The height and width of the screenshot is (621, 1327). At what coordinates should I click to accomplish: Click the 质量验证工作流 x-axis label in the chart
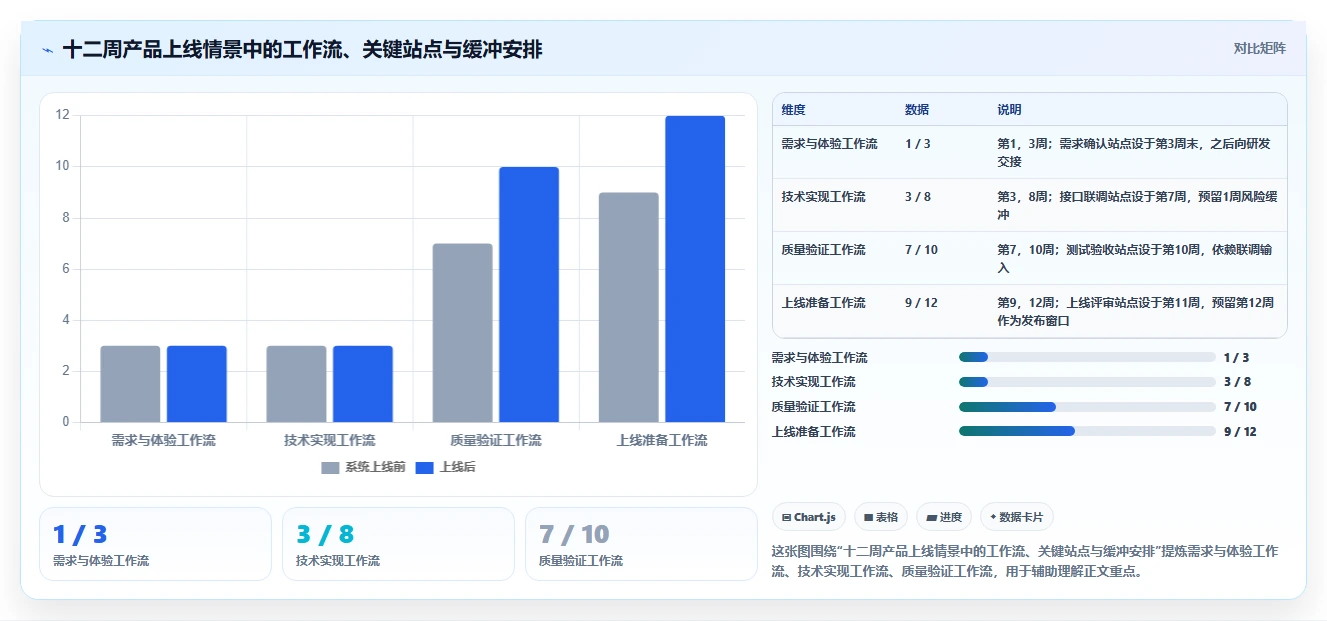tap(496, 440)
